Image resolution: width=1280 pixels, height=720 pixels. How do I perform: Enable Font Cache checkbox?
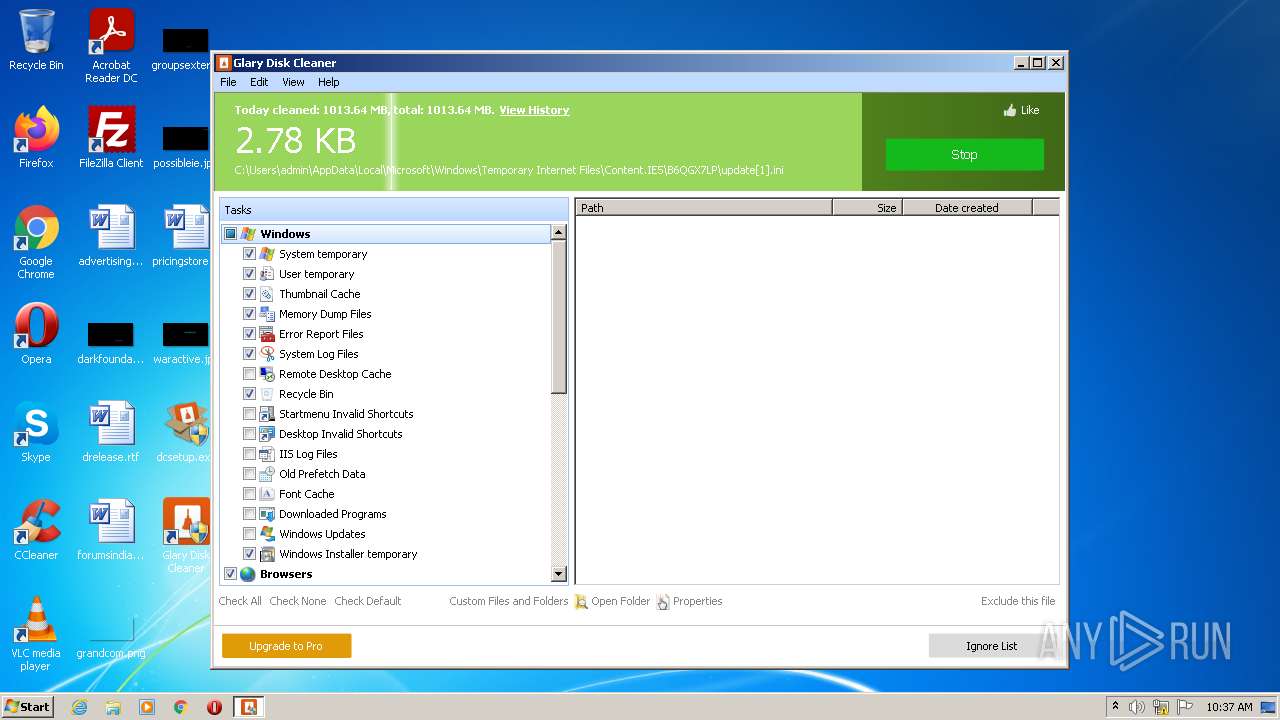pyautogui.click(x=249, y=494)
